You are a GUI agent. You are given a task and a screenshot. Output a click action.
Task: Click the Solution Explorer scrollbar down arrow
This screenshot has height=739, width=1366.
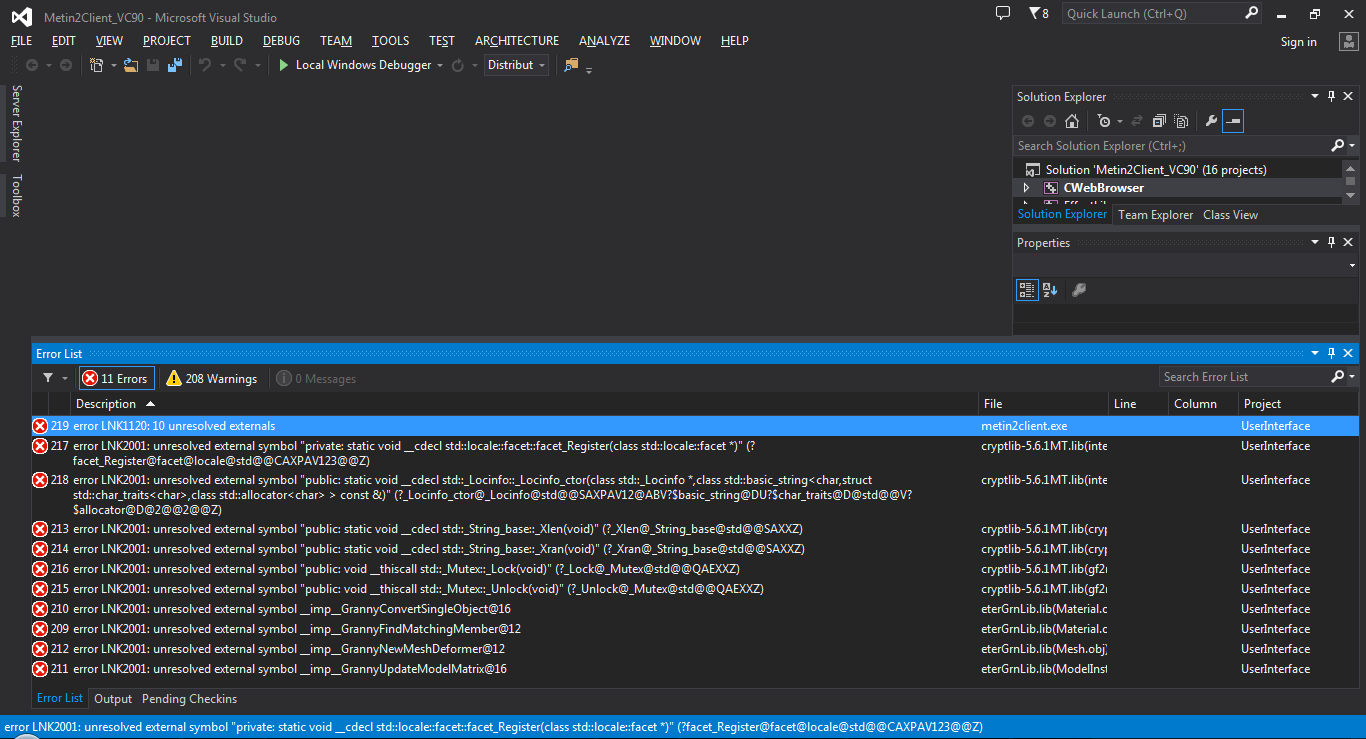click(x=1351, y=195)
